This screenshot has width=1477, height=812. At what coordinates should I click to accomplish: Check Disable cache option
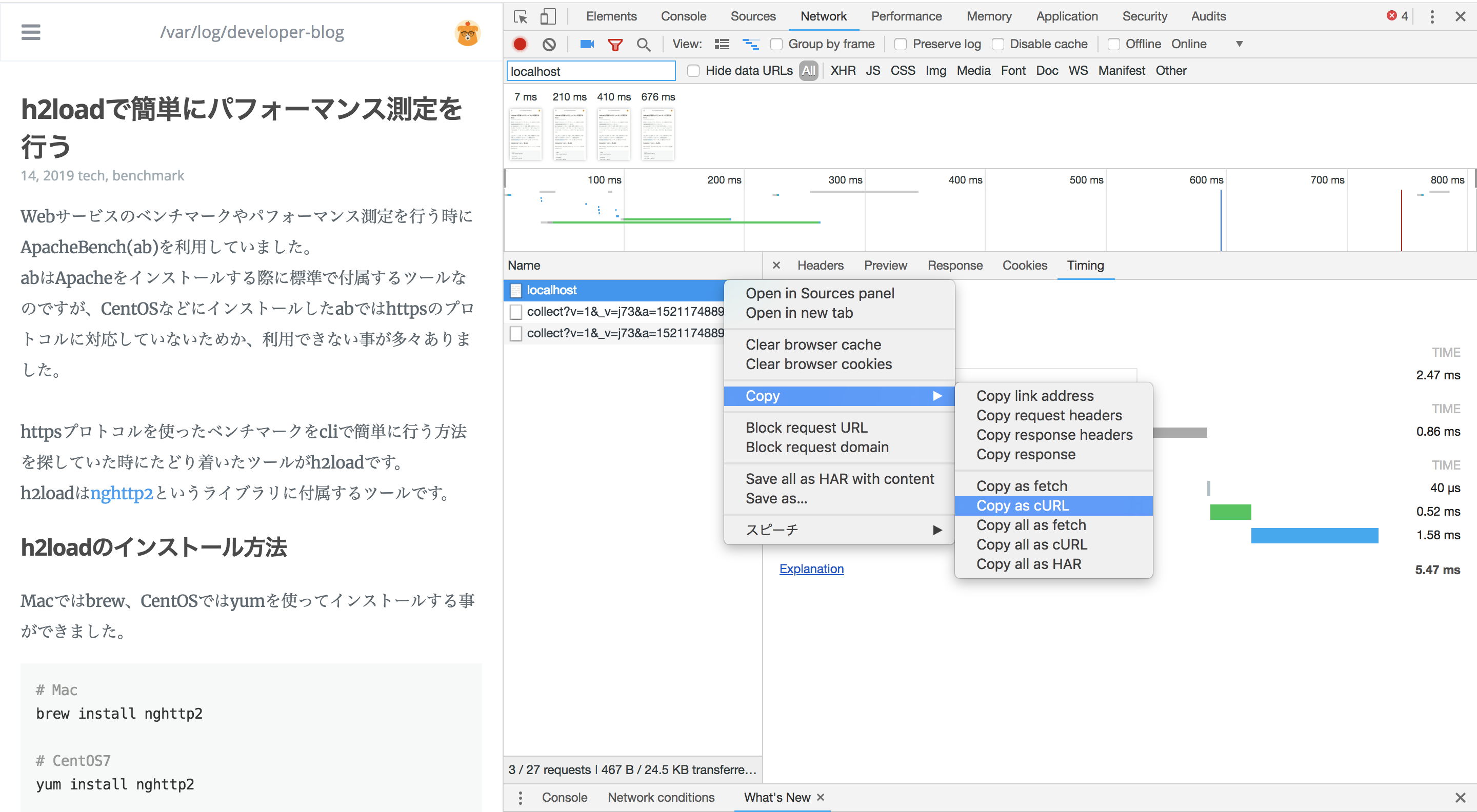[997, 44]
